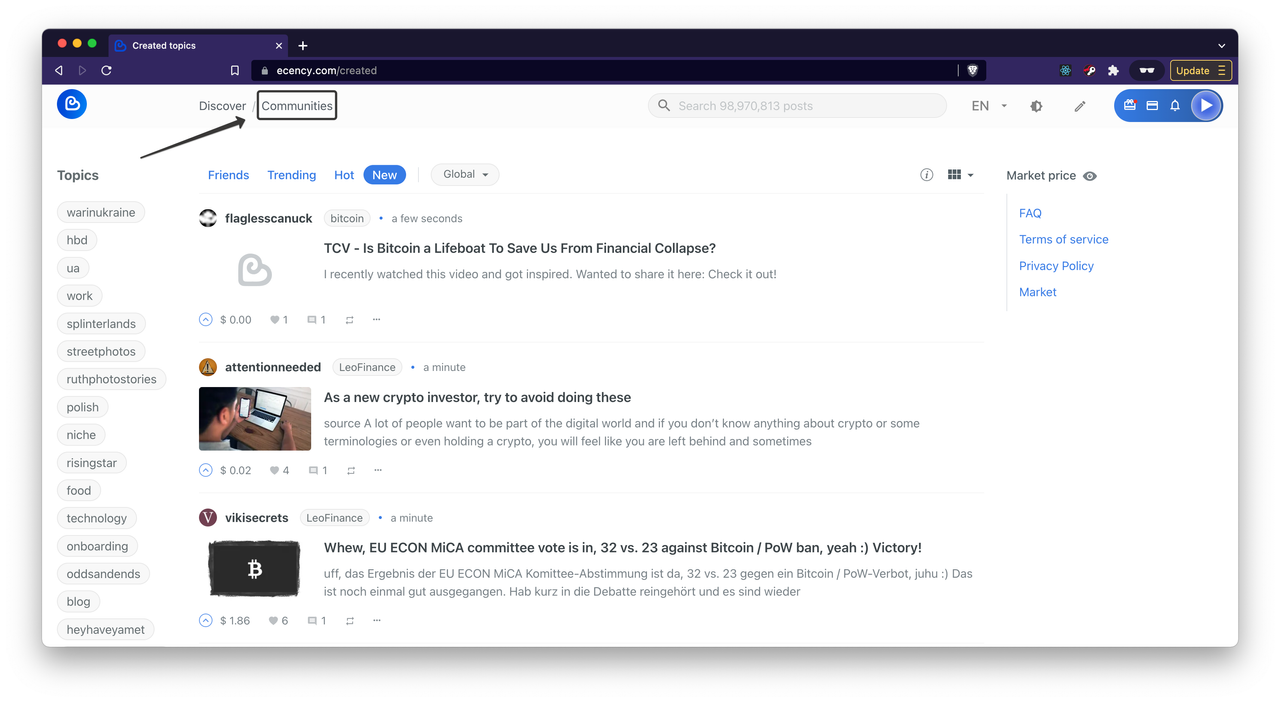Select the splinterlands topic tag

click(101, 323)
